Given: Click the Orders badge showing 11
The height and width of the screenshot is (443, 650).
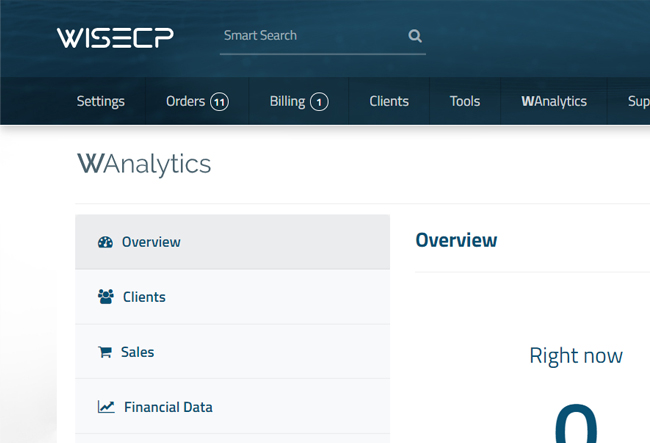Looking at the screenshot, I should pos(219,102).
